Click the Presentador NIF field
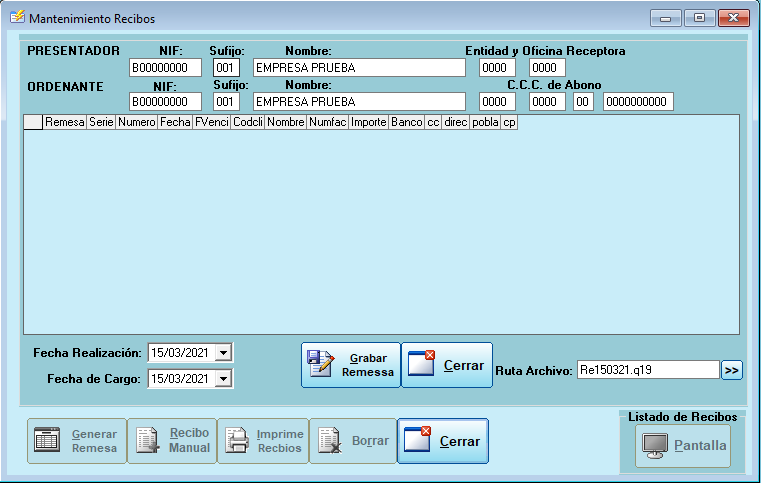This screenshot has height=483, width=761. coord(165,67)
